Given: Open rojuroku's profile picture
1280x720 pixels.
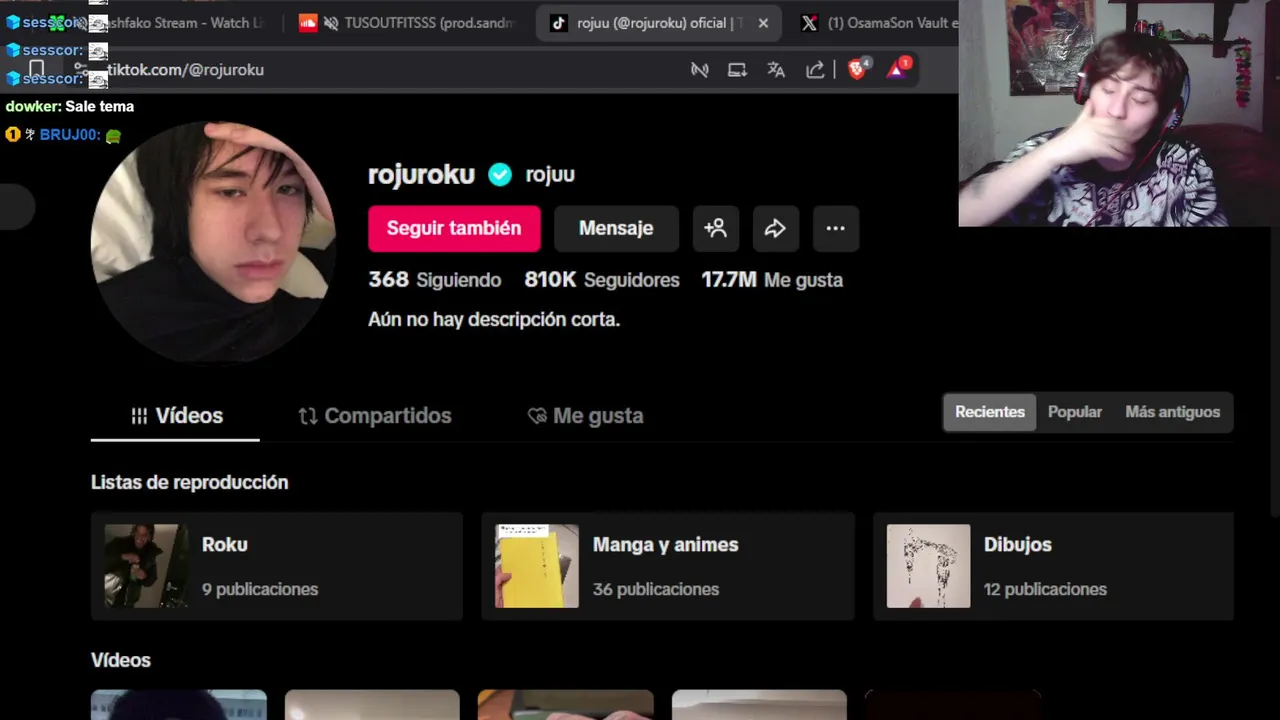Looking at the screenshot, I should (x=213, y=242).
